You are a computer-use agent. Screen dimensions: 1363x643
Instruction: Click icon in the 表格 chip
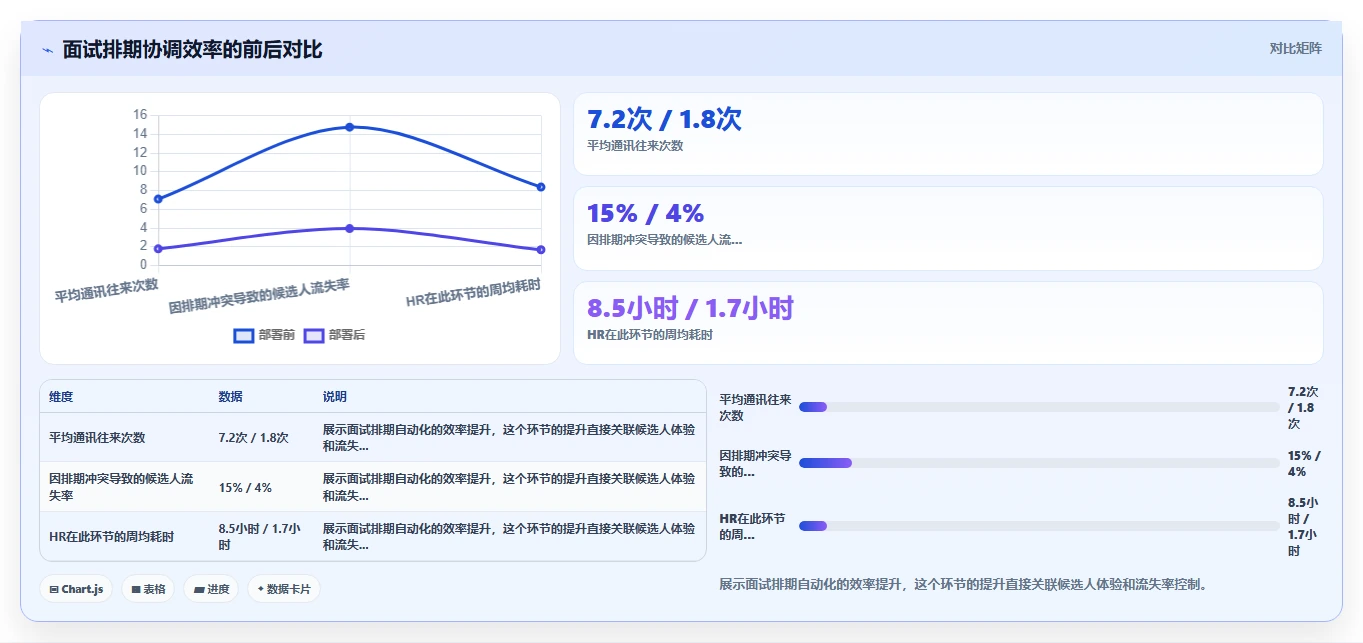(135, 590)
